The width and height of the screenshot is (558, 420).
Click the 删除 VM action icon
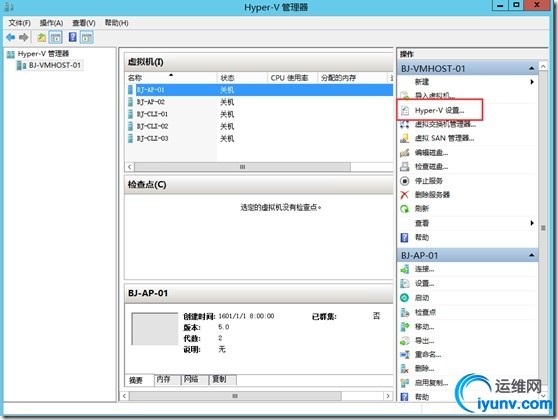pos(405,369)
